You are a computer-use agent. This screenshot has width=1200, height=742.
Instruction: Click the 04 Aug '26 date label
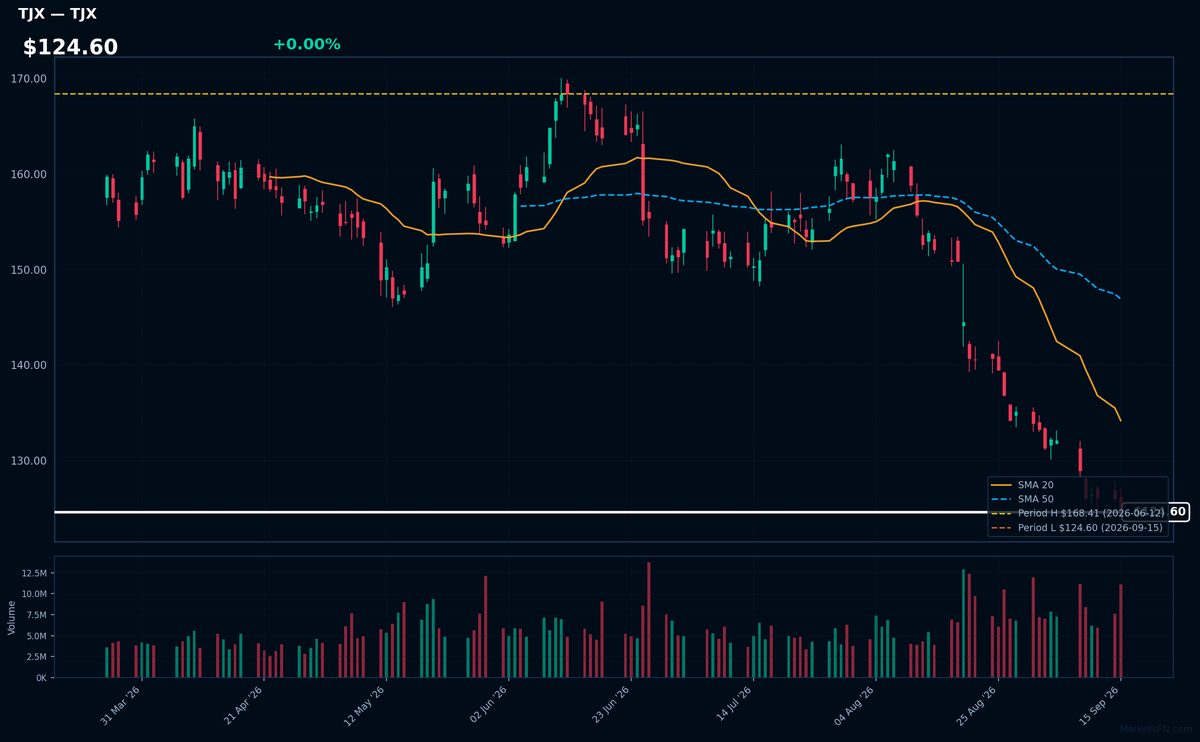[853, 706]
